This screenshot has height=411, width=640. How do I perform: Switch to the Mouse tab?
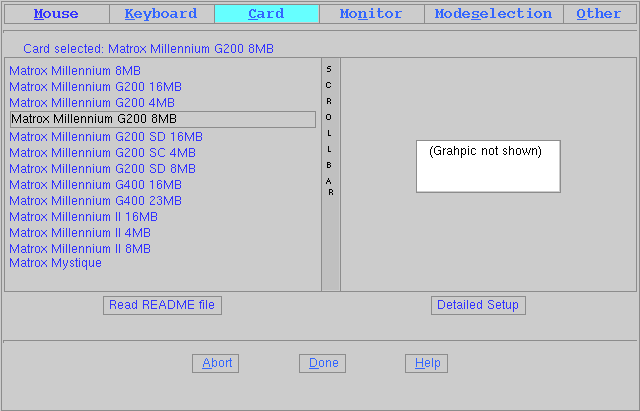[x=56, y=14]
